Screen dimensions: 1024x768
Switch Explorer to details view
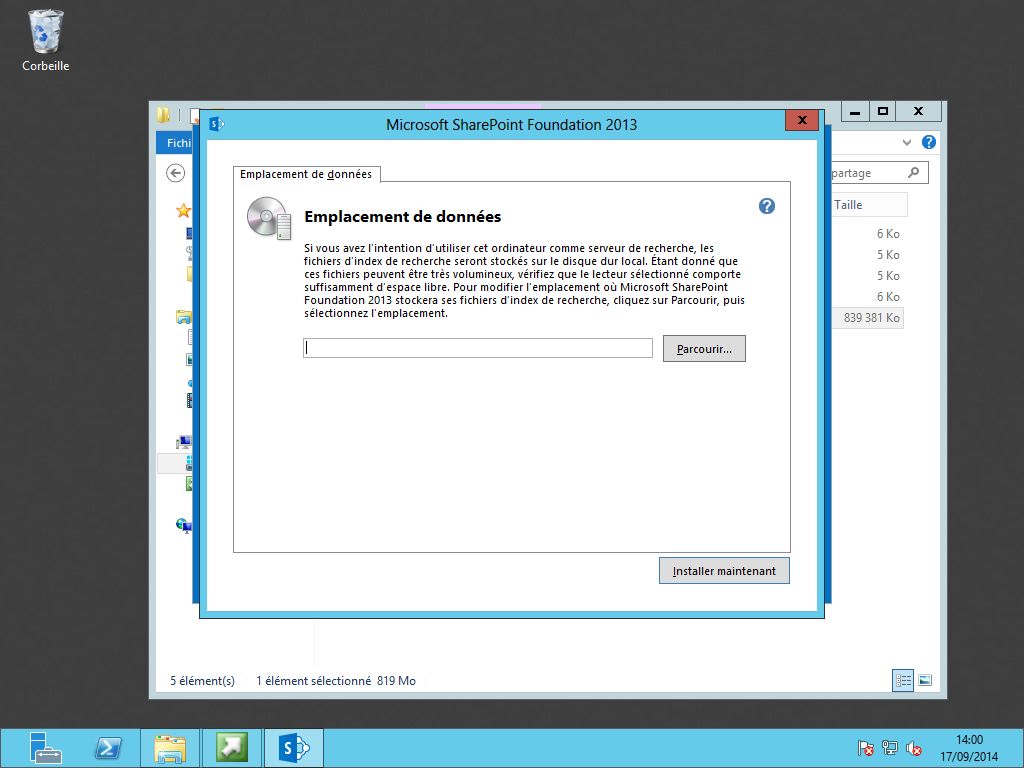903,680
